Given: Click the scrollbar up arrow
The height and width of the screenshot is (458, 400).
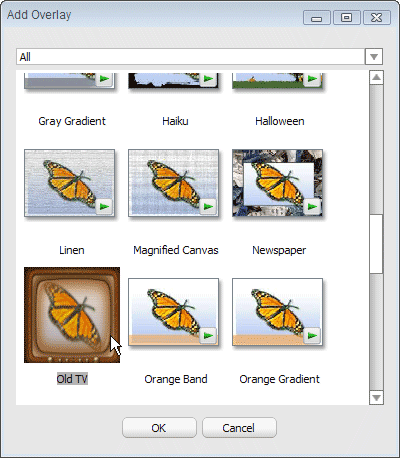Looking at the screenshot, I should [x=376, y=77].
